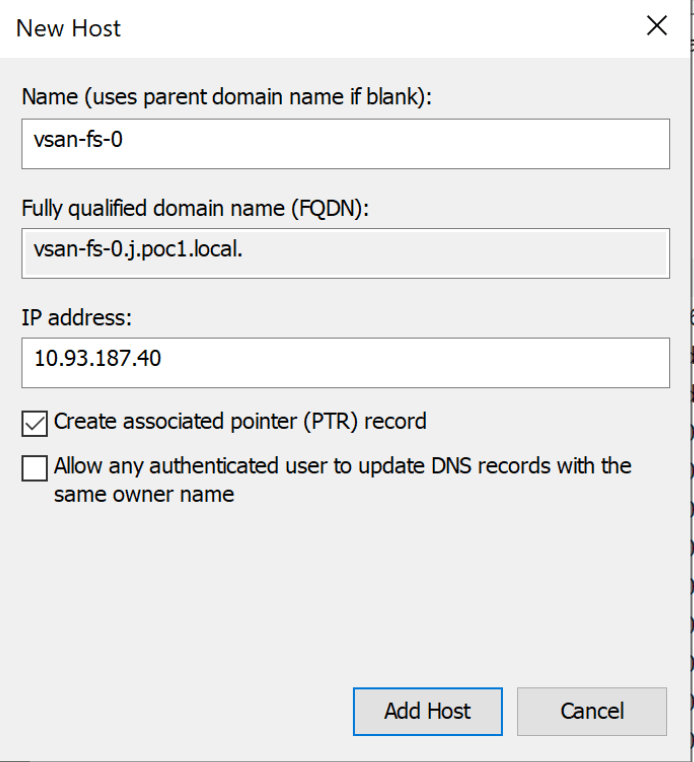This screenshot has width=694, height=762.
Task: Close the New Host dialog
Action: (x=657, y=27)
